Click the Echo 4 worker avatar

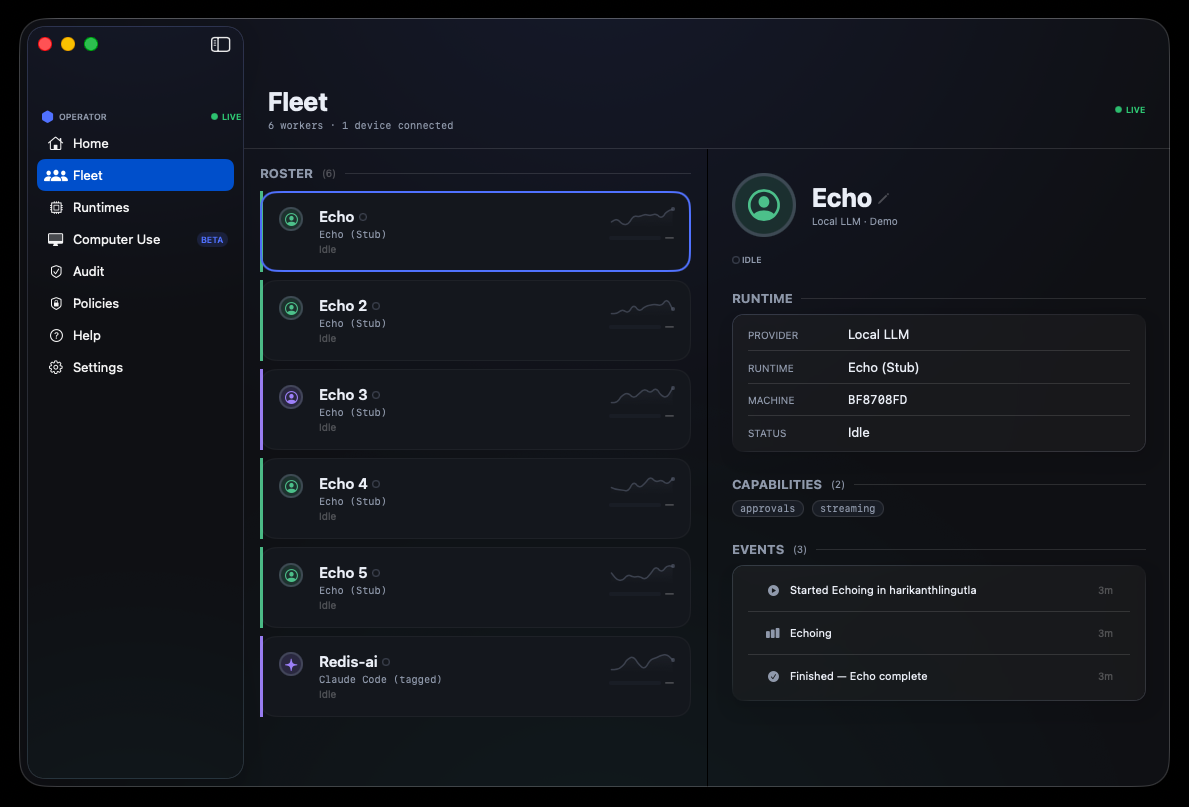[291, 485]
